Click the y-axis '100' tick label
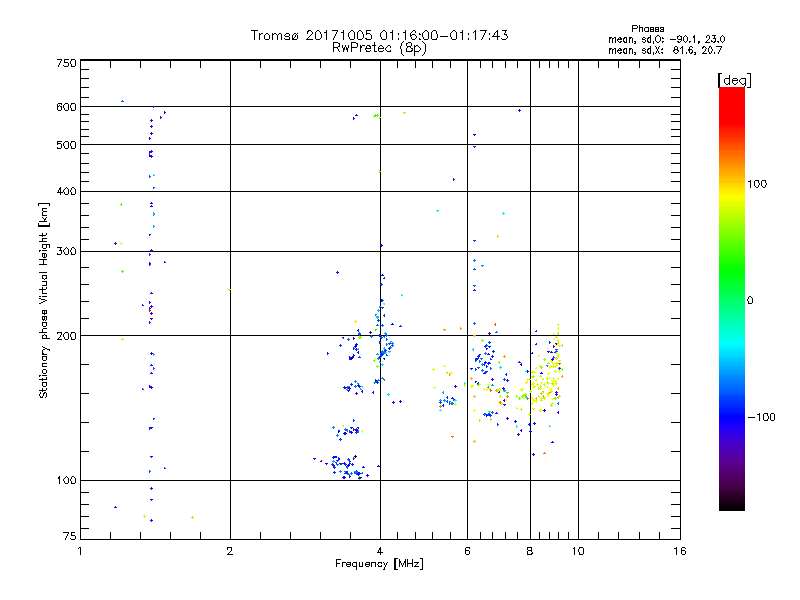The height and width of the screenshot is (600, 800). coord(66,481)
